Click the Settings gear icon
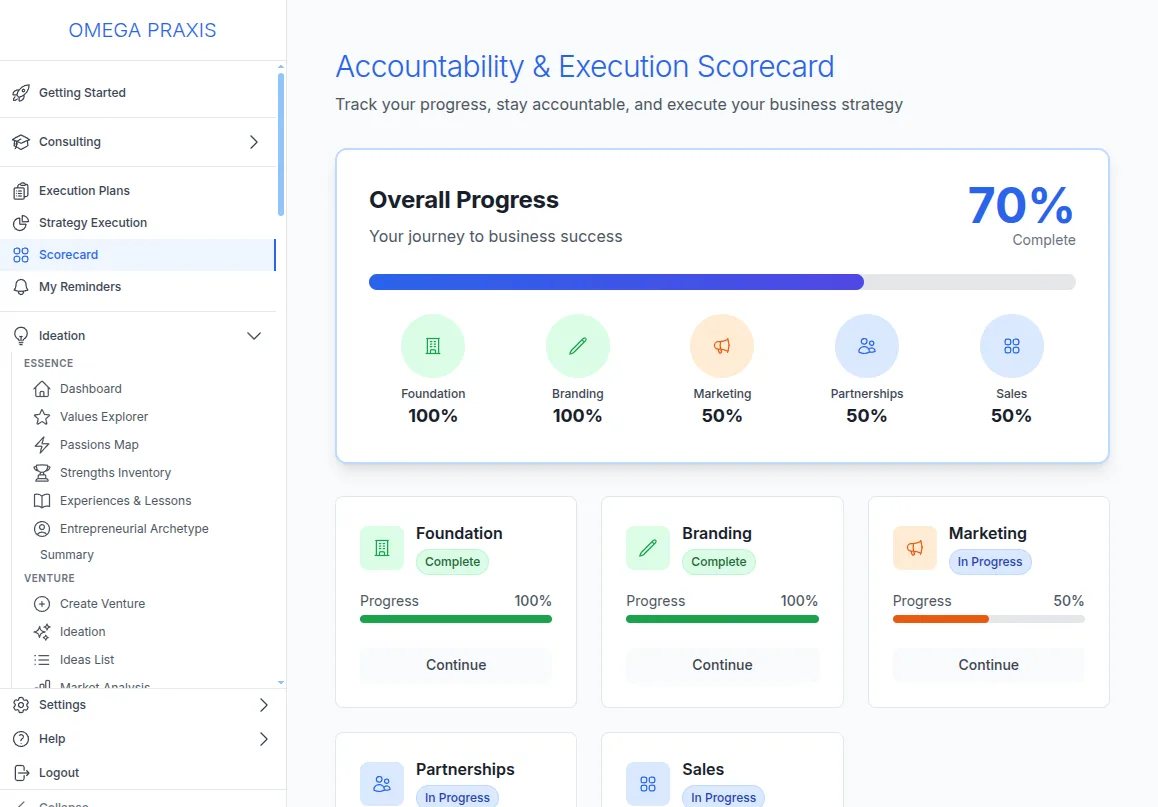The width and height of the screenshot is (1158, 807). click(x=21, y=705)
